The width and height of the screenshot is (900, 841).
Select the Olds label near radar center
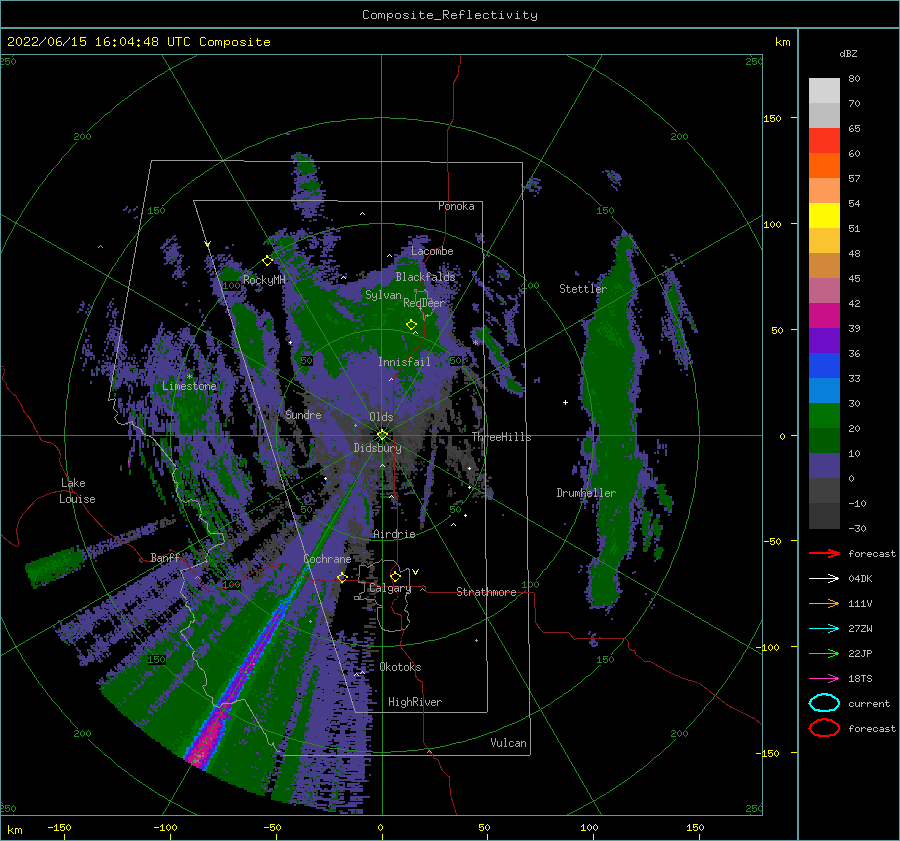pos(381,417)
